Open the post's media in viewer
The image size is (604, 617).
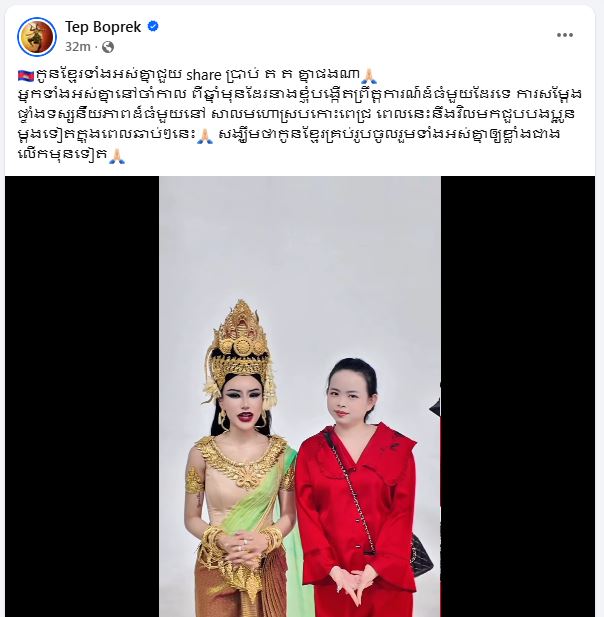click(300, 396)
